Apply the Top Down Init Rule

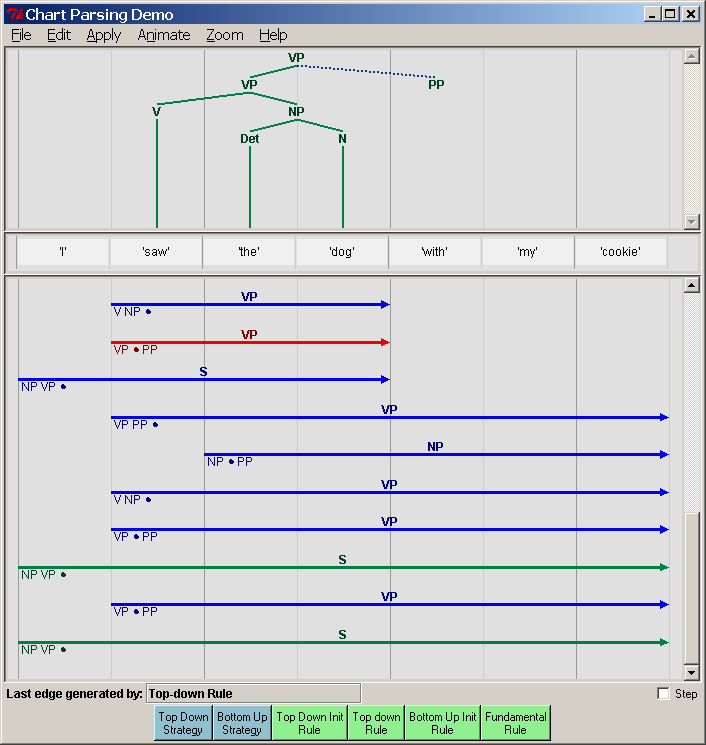[x=310, y=723]
